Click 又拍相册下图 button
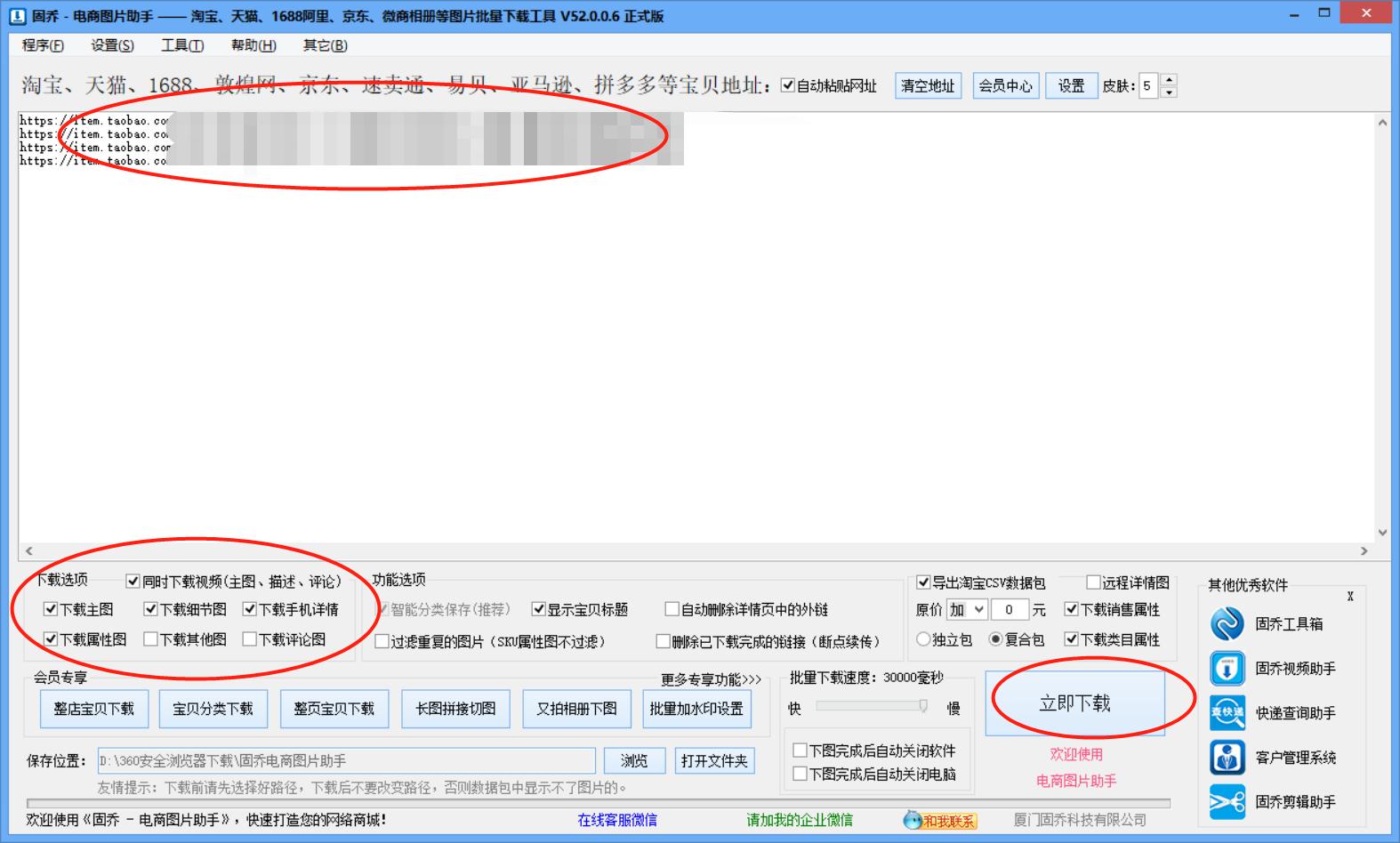 coord(576,709)
